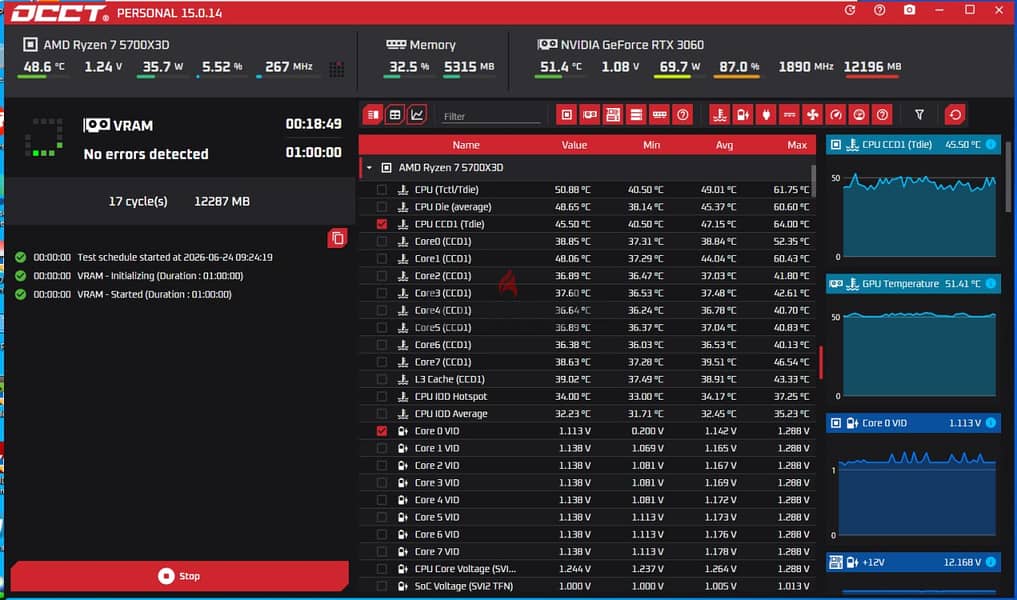This screenshot has height=600, width=1017.
Task: Uncheck the Core 0 VID checkbox
Action: [x=381, y=431]
